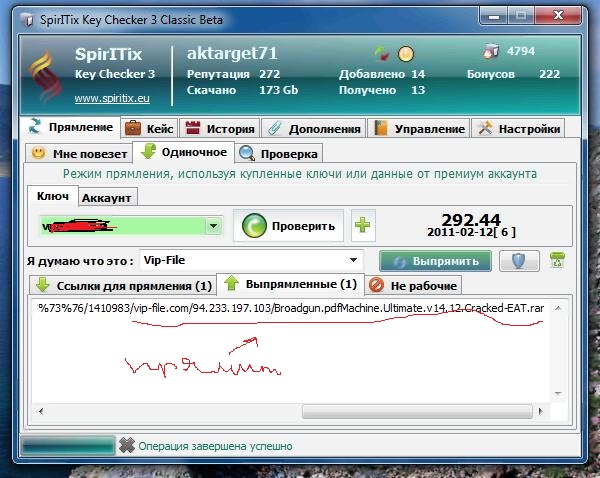Image resolution: width=600 pixels, height=478 pixels.
Task: Click the gold coin icon
Action: pyautogui.click(x=406, y=54)
